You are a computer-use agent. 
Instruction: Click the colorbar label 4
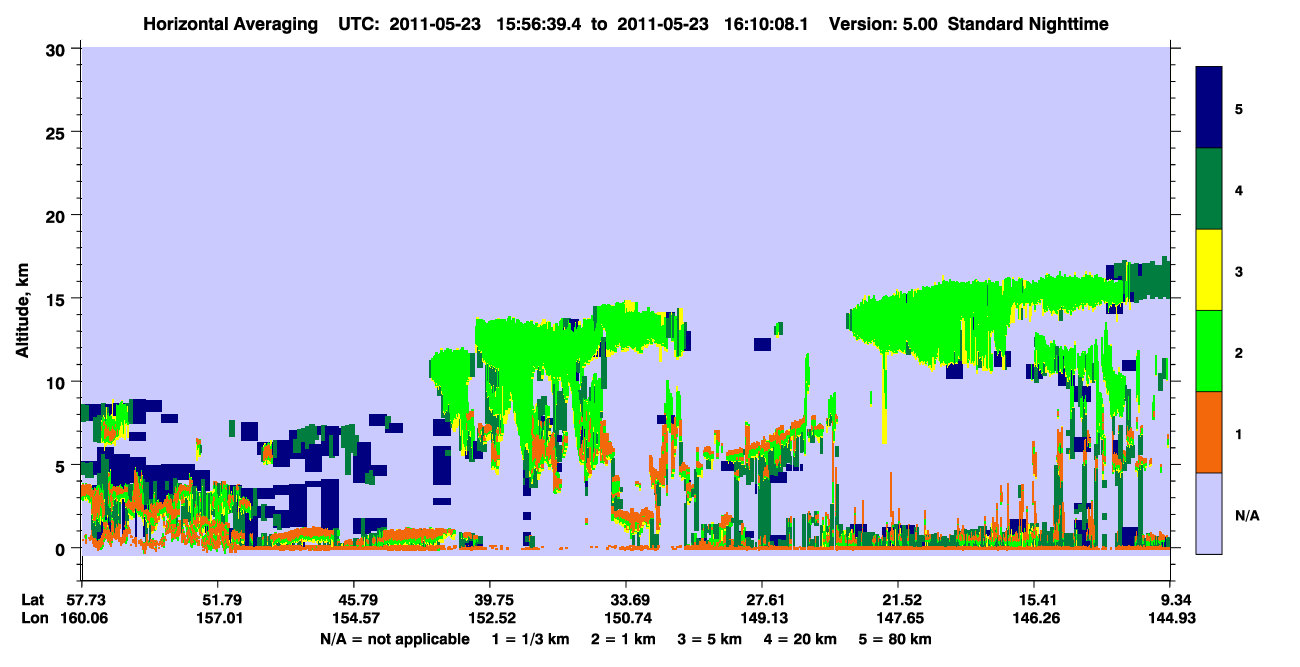click(1239, 190)
